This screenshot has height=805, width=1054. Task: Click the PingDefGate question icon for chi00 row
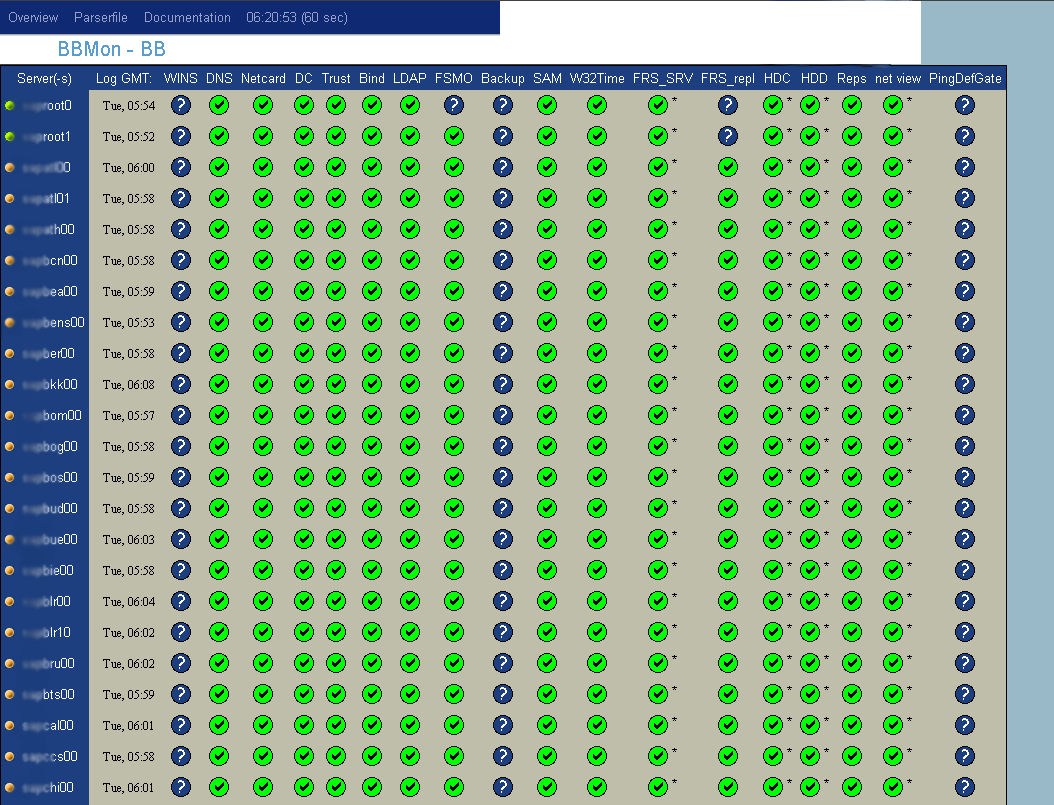coord(965,787)
